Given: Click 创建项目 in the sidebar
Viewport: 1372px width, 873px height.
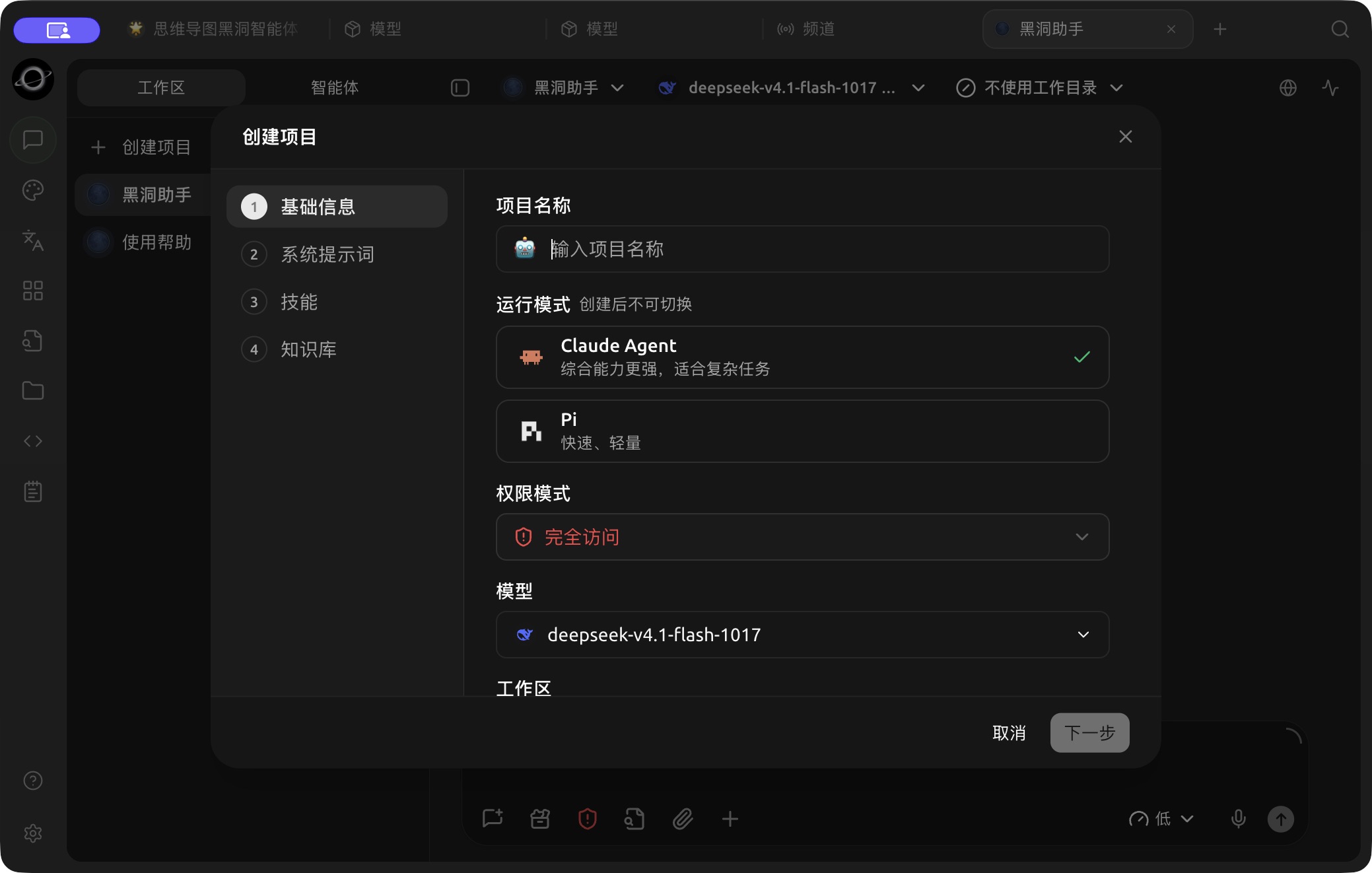Looking at the screenshot, I should click(141, 147).
